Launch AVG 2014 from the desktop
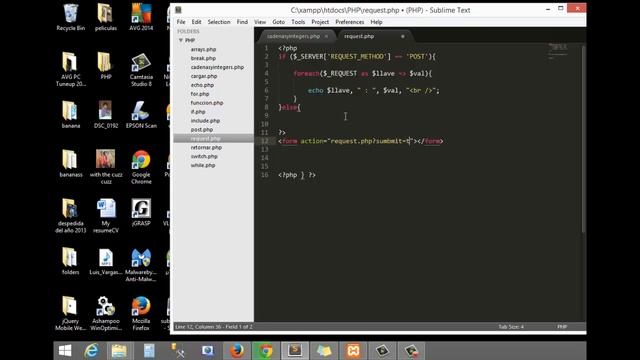Screen dimensions: 640x360 click(141, 17)
